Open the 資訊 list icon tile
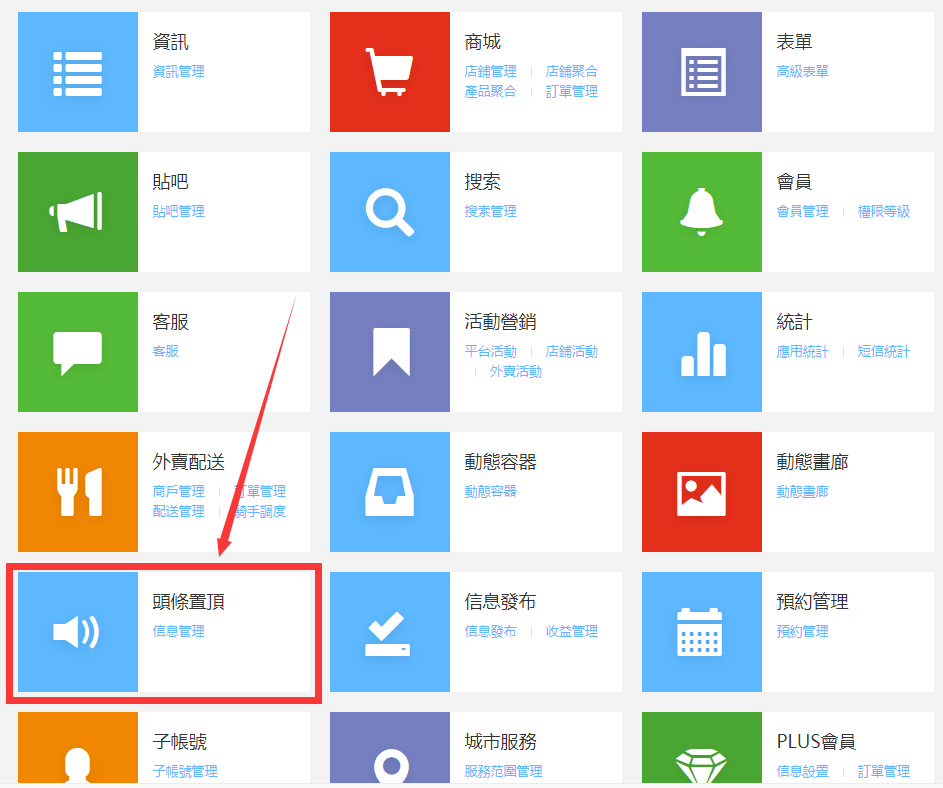This screenshot has height=788, width=943. pyautogui.click(x=78, y=72)
